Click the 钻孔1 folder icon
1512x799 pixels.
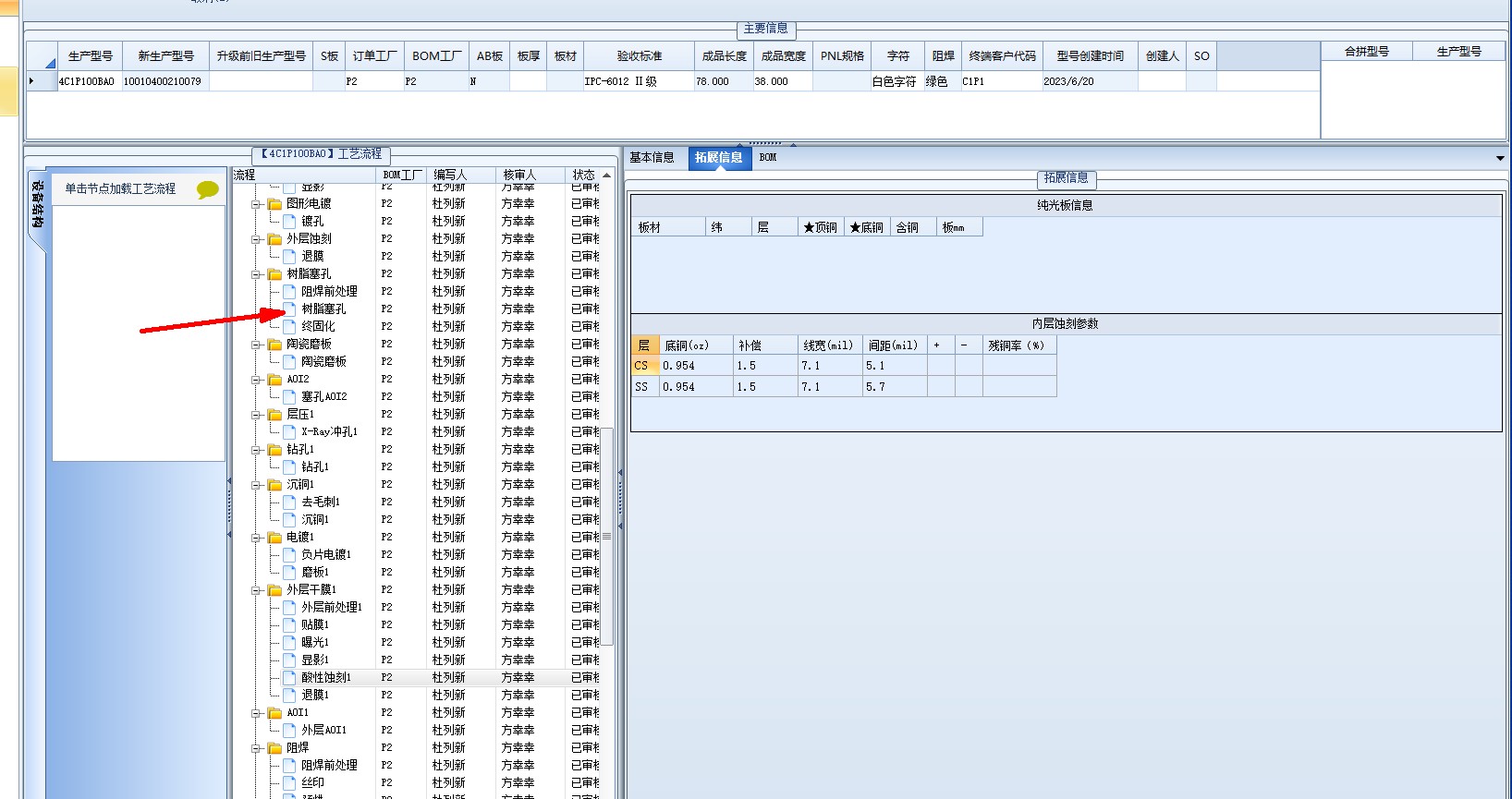pyautogui.click(x=274, y=450)
